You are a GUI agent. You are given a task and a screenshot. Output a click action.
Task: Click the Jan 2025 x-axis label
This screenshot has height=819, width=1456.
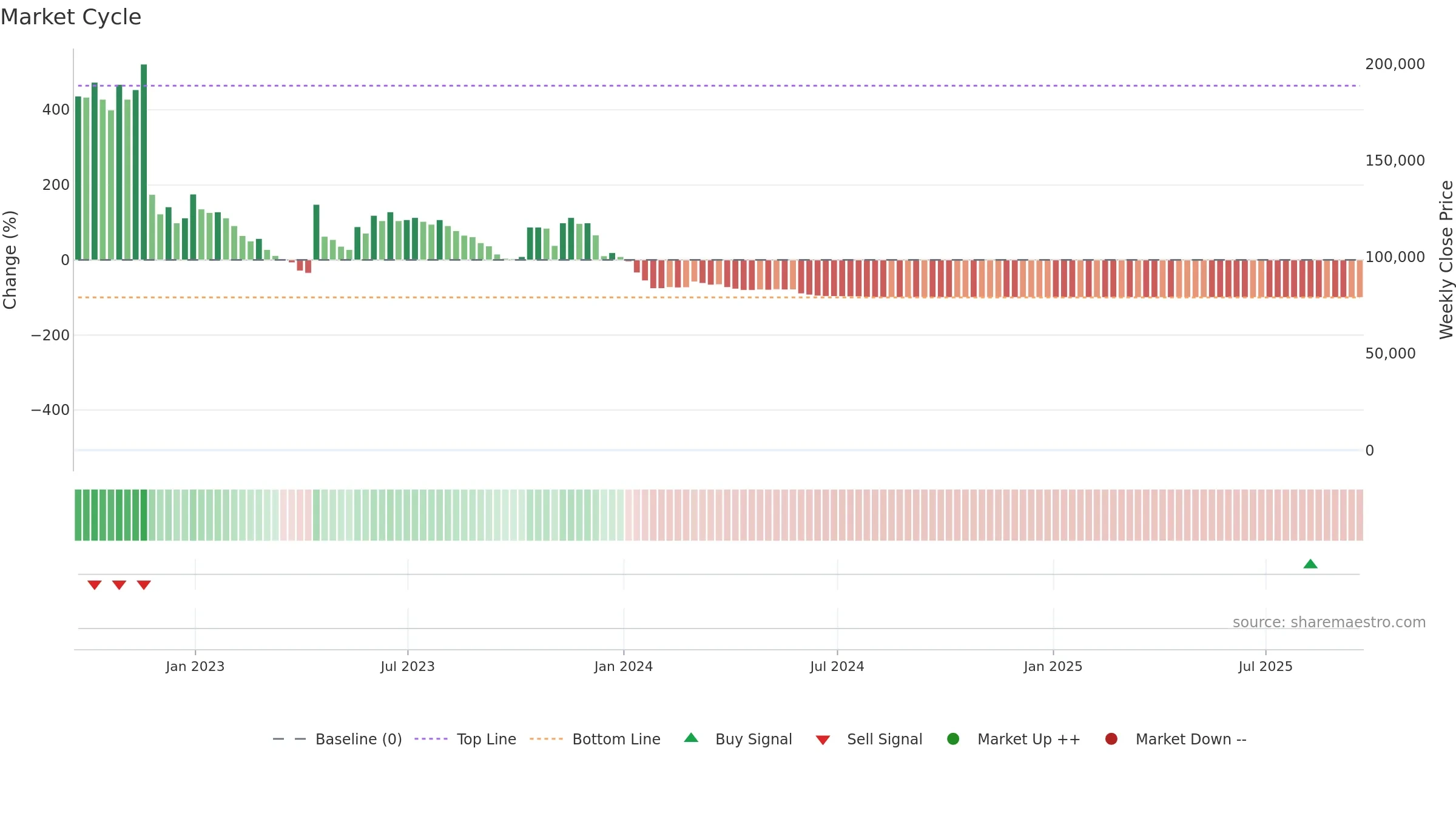1053,666
